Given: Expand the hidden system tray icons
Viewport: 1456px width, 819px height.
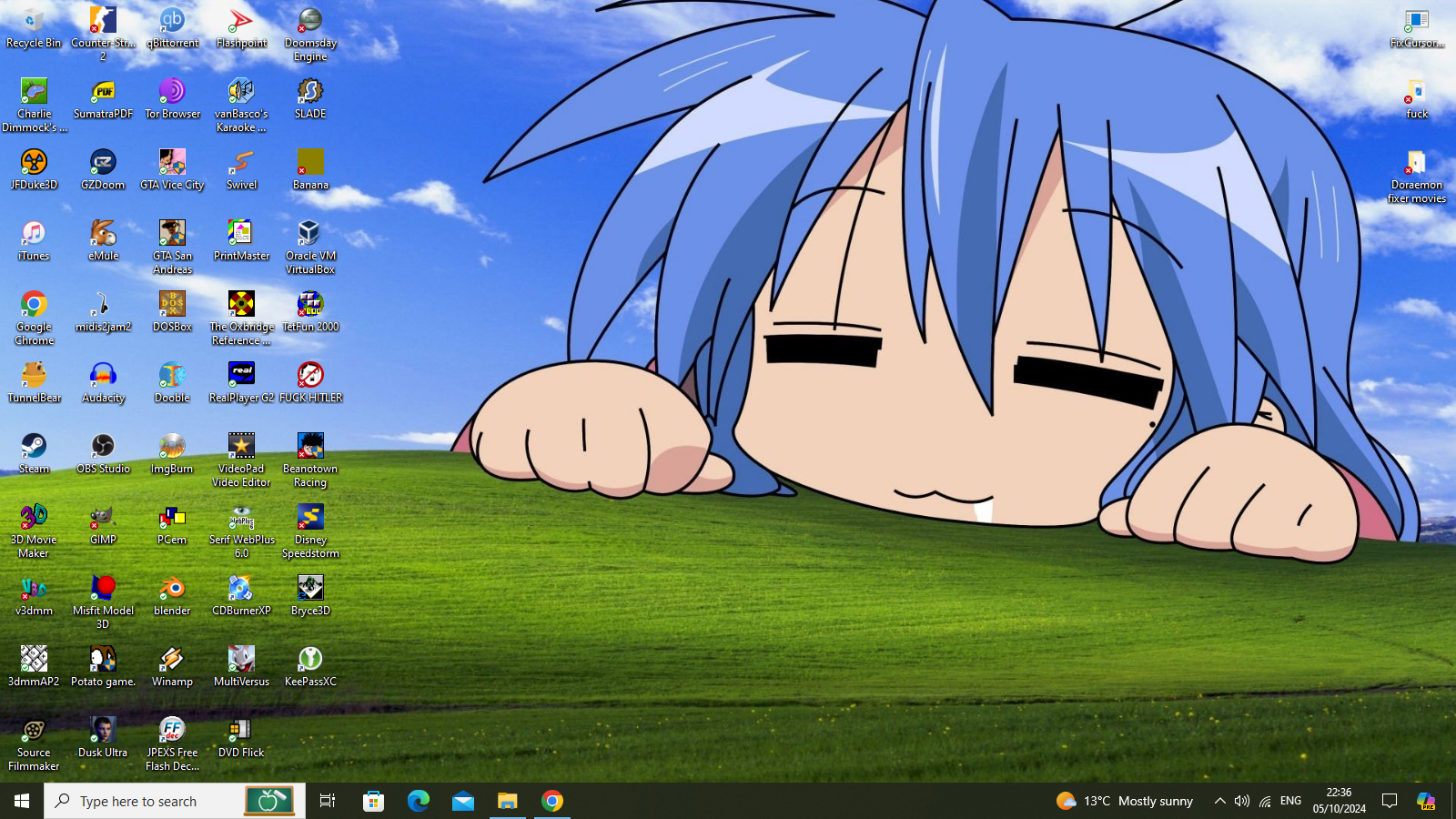Looking at the screenshot, I should (1219, 801).
